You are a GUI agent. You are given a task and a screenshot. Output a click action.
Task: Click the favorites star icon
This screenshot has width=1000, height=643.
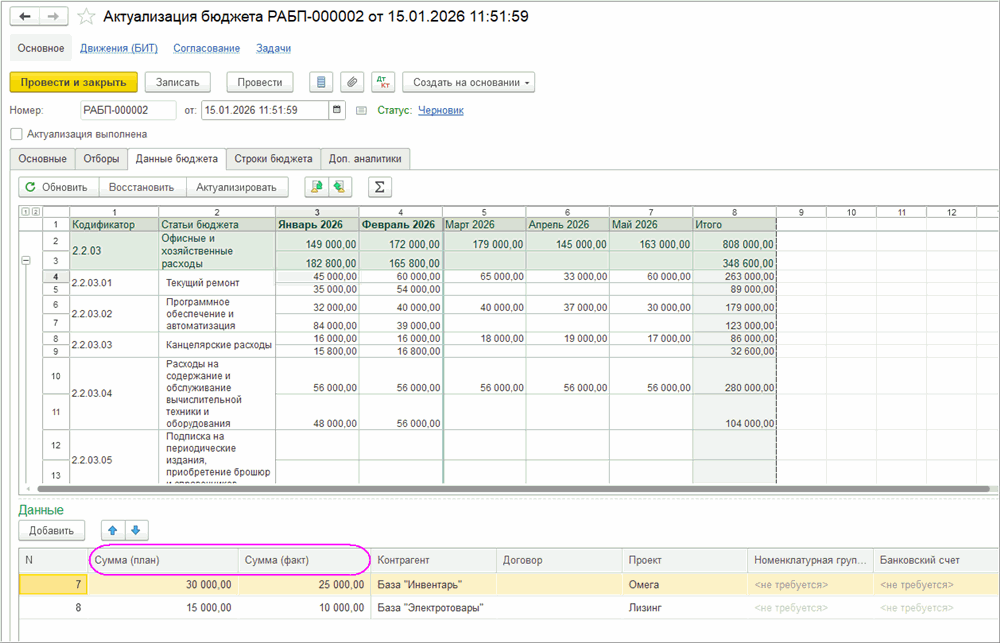click(x=87, y=17)
